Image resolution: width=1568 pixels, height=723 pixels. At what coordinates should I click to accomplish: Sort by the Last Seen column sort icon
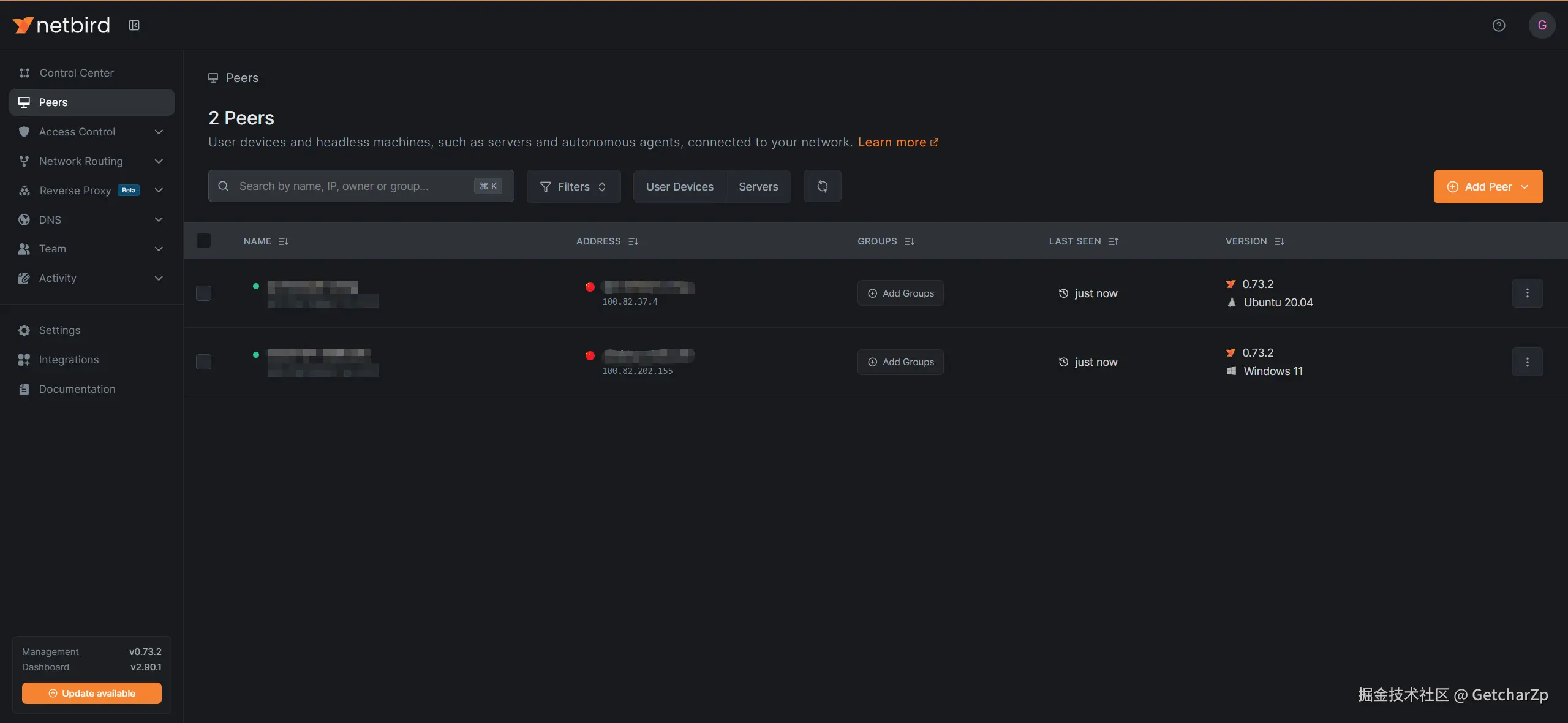pos(1114,241)
